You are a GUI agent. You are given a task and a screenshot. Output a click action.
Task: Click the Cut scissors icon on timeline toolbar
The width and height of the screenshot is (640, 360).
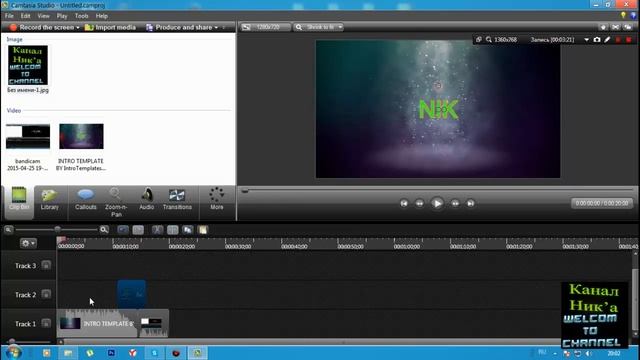pyautogui.click(x=157, y=230)
